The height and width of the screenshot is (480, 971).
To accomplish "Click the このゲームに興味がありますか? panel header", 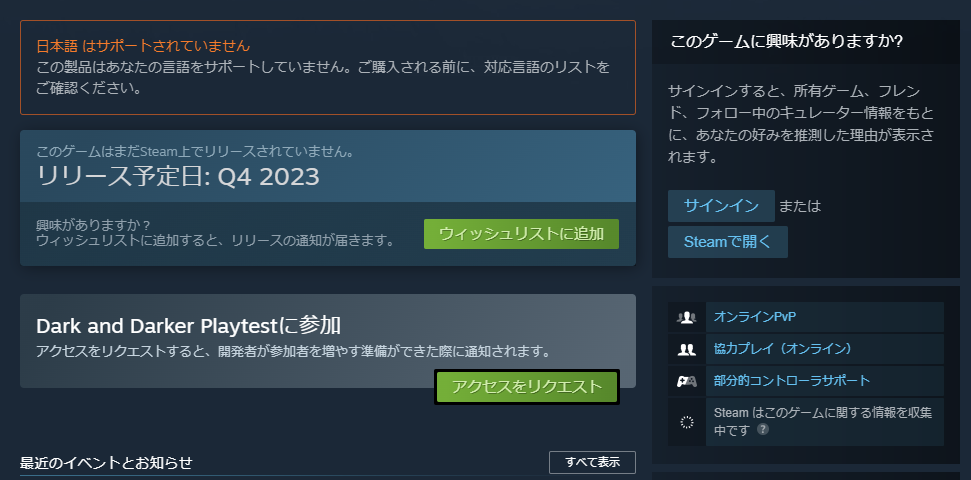I will 786,42.
